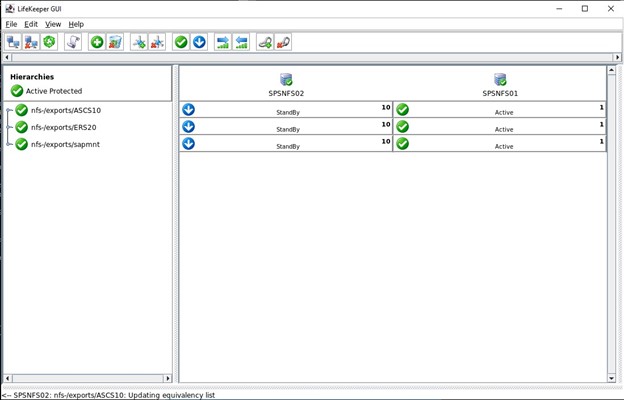This screenshot has height=400, width=624.
Task: Click Create Resource Hierarchy green plus icon
Action: click(97, 42)
